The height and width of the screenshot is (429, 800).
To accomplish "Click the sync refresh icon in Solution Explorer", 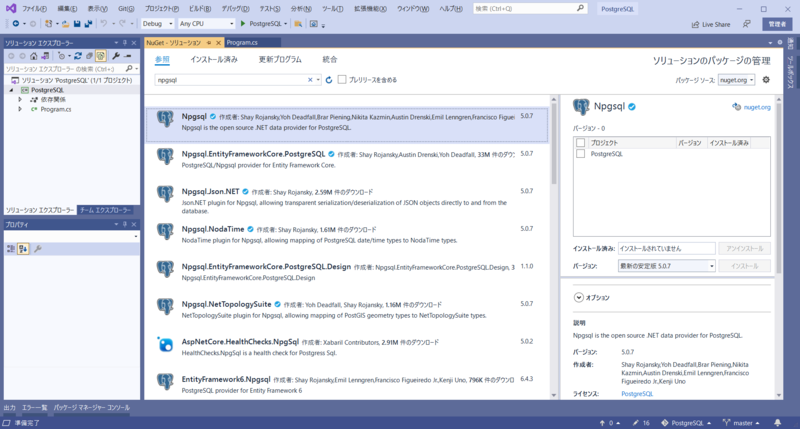I will point(78,56).
